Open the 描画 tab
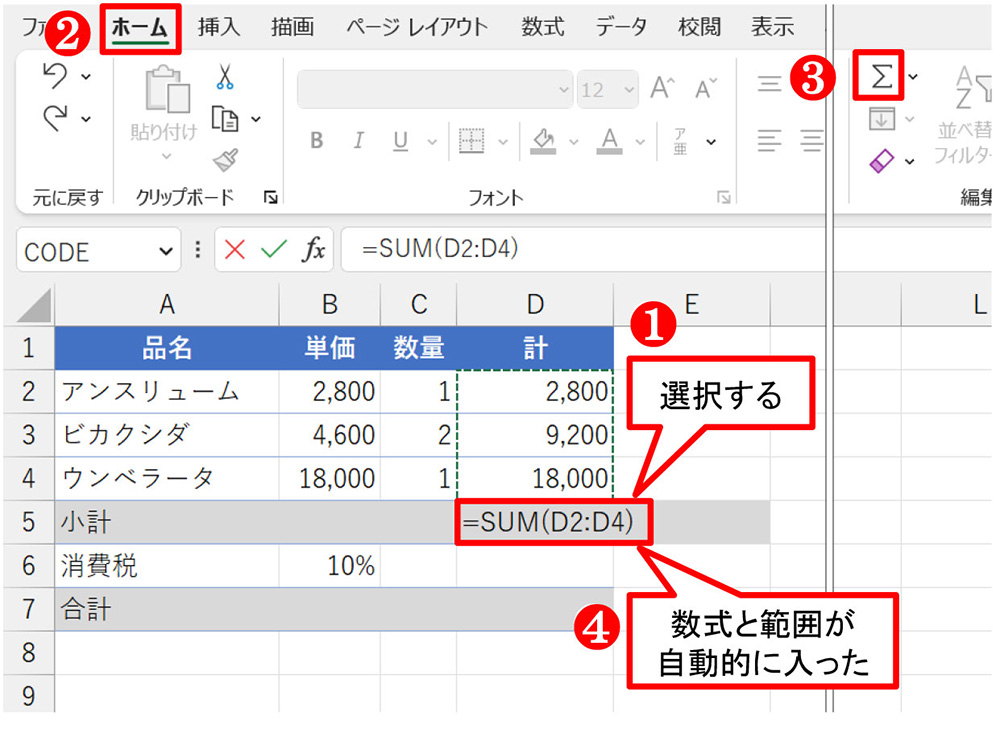This screenshot has height=729, width=1000. (293, 27)
